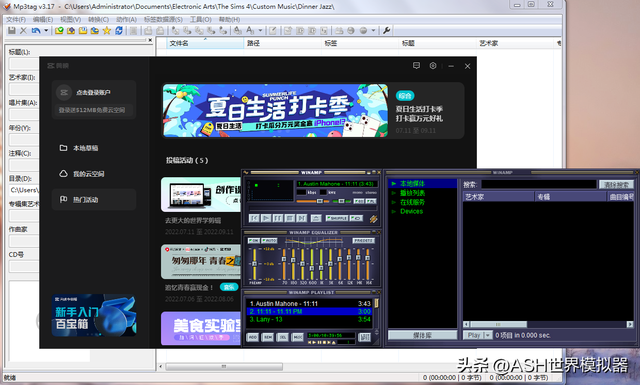Open the 转换(C) menu in Mp3tag
The image size is (640, 385).
98,19
